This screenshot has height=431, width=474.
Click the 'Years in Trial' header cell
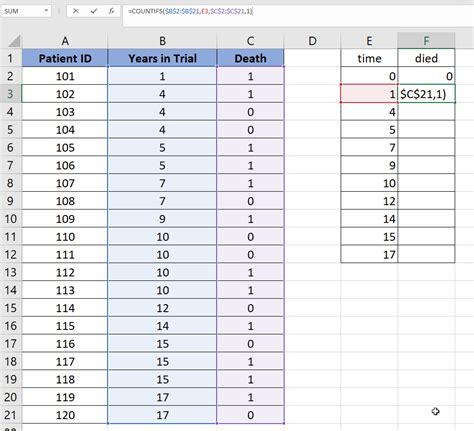pyautogui.click(x=162, y=58)
